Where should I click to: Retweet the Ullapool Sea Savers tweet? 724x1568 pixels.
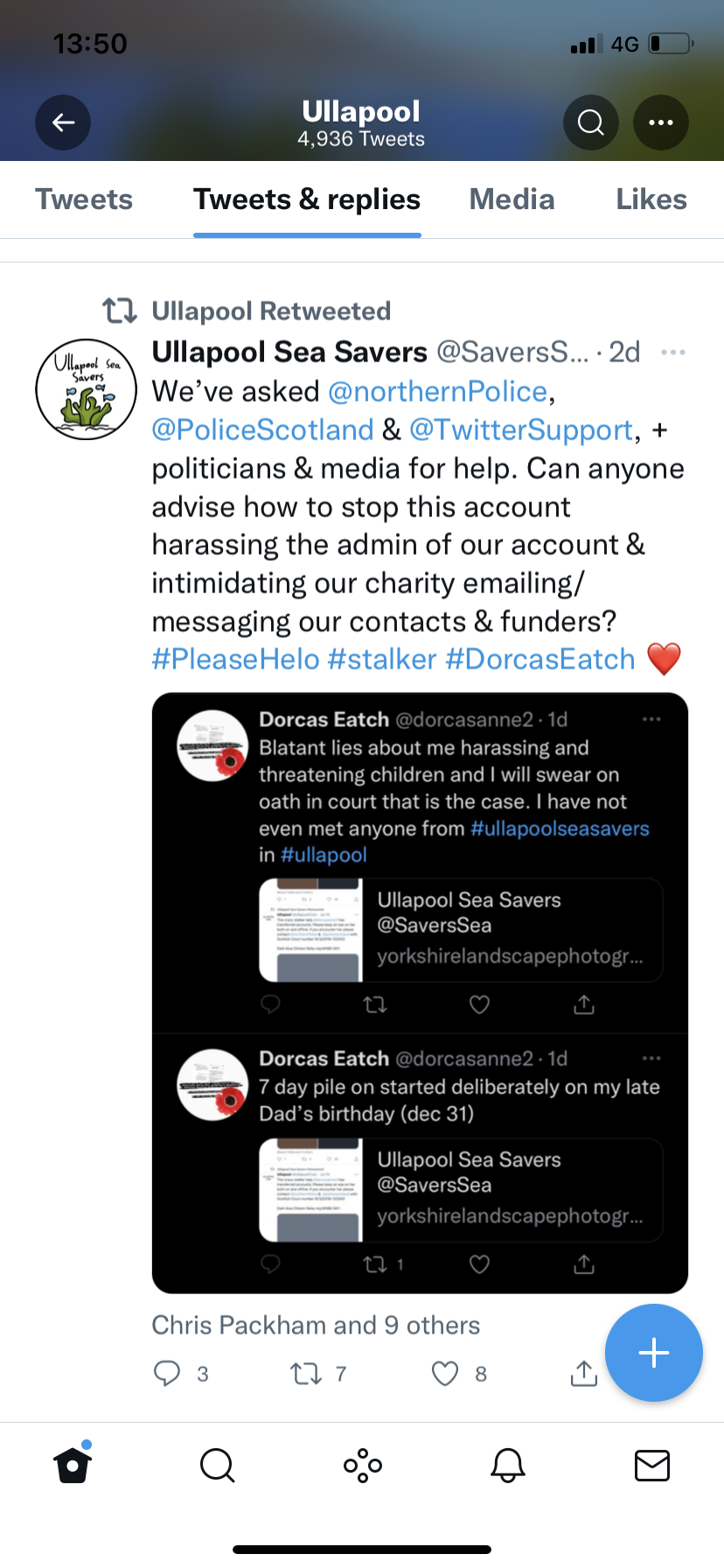[x=306, y=1373]
